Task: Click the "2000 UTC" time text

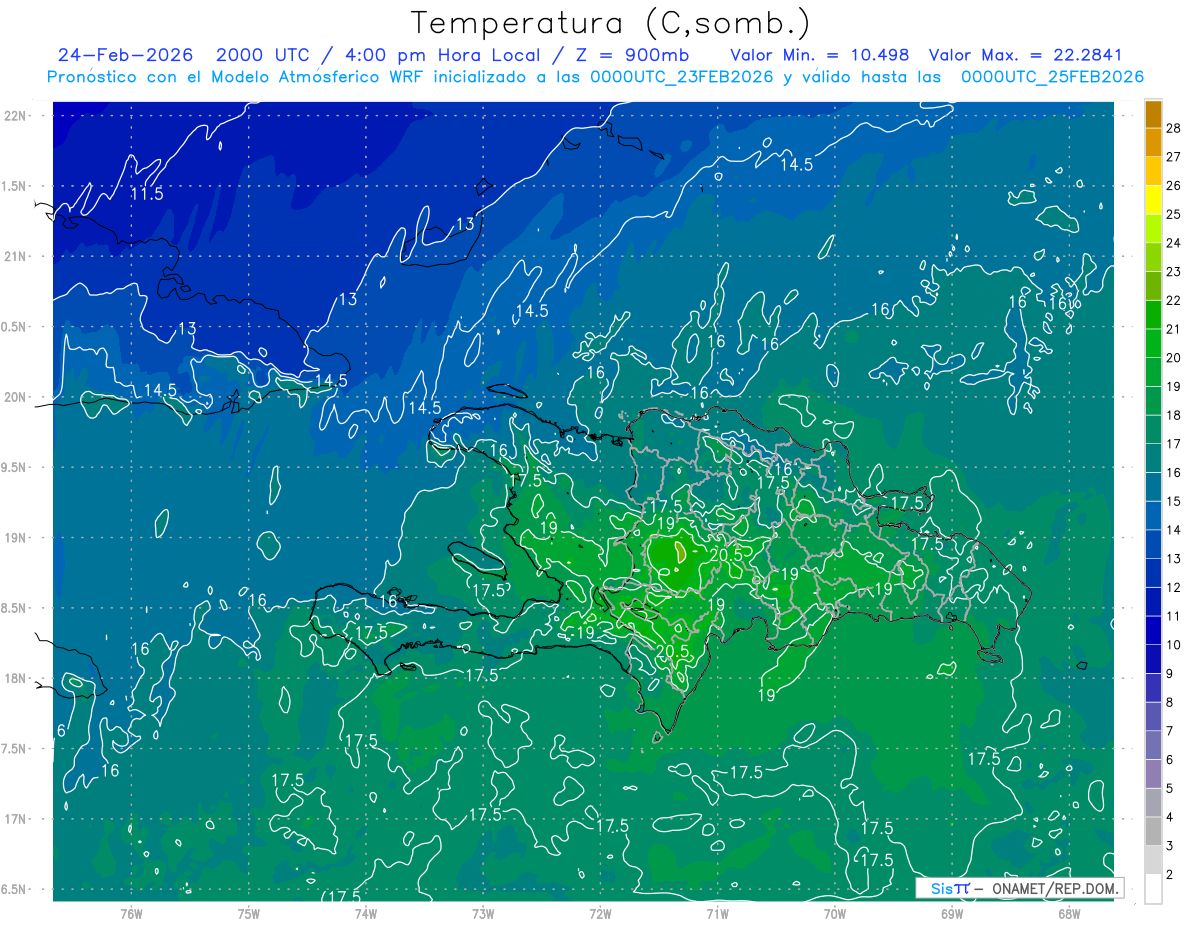Action: 262,55
